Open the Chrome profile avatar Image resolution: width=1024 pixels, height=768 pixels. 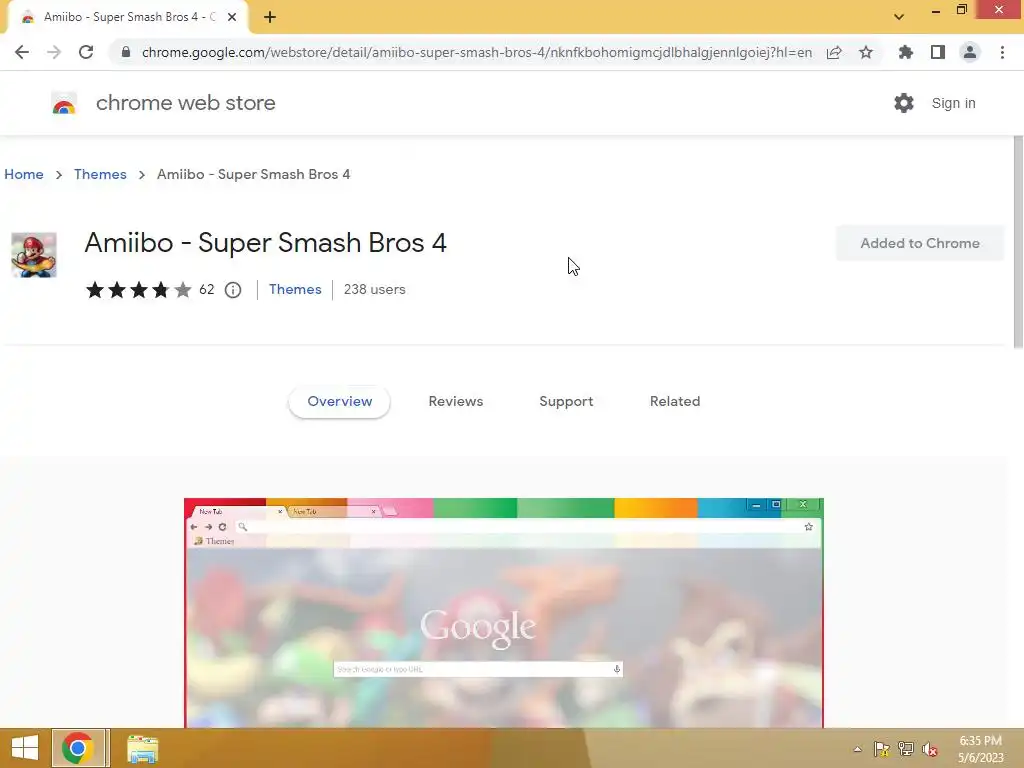click(970, 52)
